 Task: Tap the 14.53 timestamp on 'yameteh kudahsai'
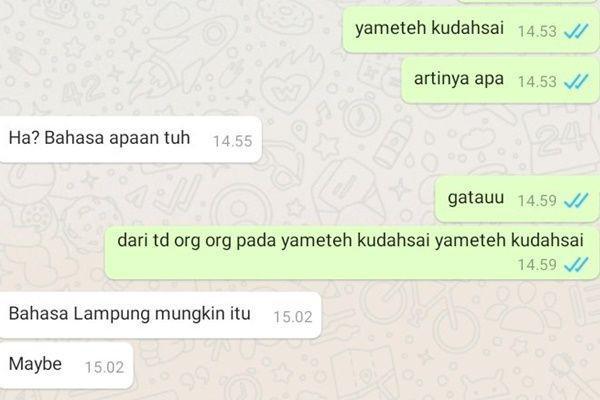537,31
